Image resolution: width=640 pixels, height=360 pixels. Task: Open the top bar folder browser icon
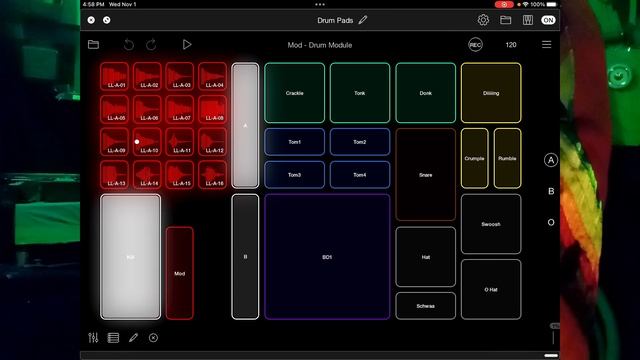coord(506,20)
